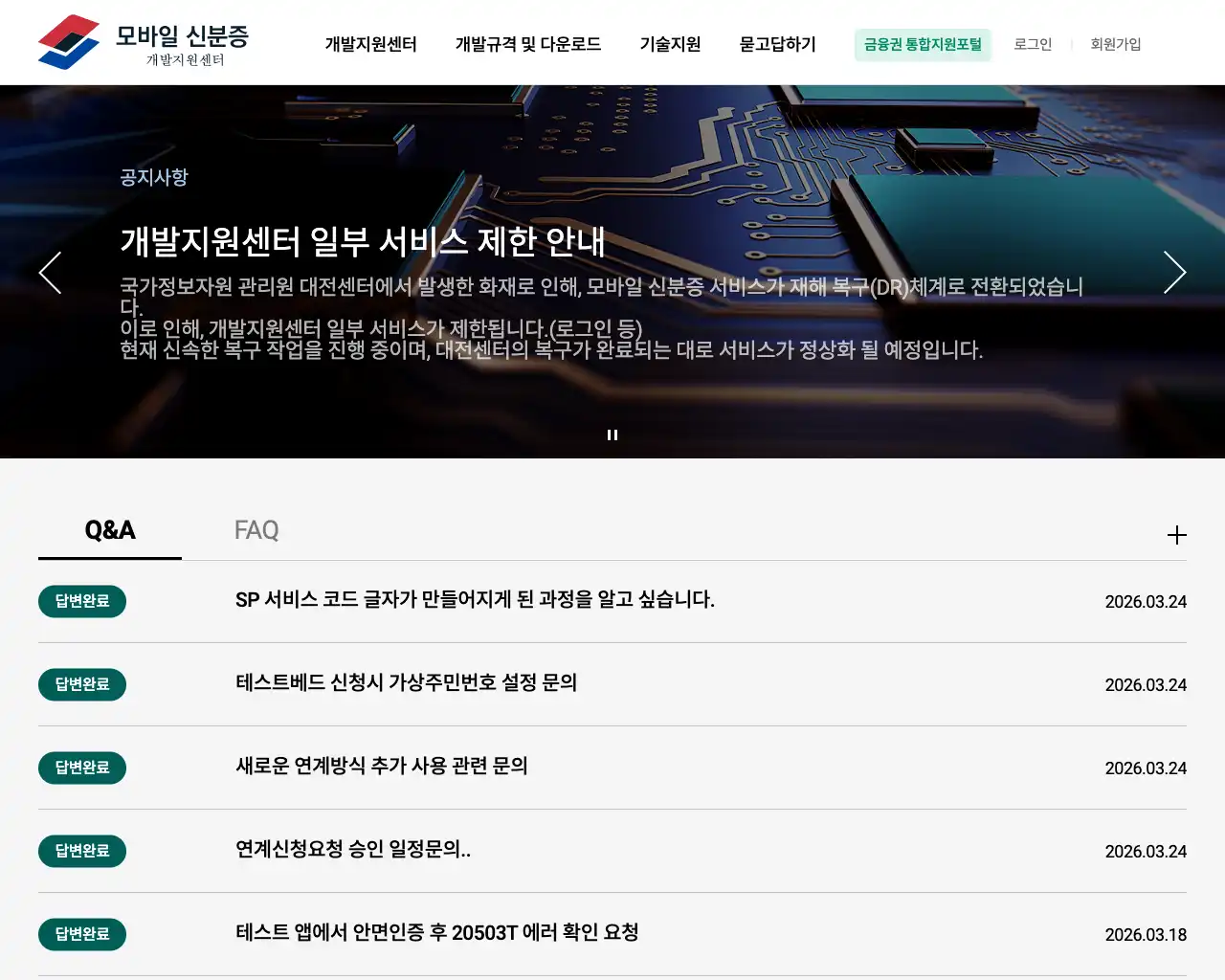Open the 개발규격 및 다운로드 menu
This screenshot has width=1225, height=980.
(526, 44)
